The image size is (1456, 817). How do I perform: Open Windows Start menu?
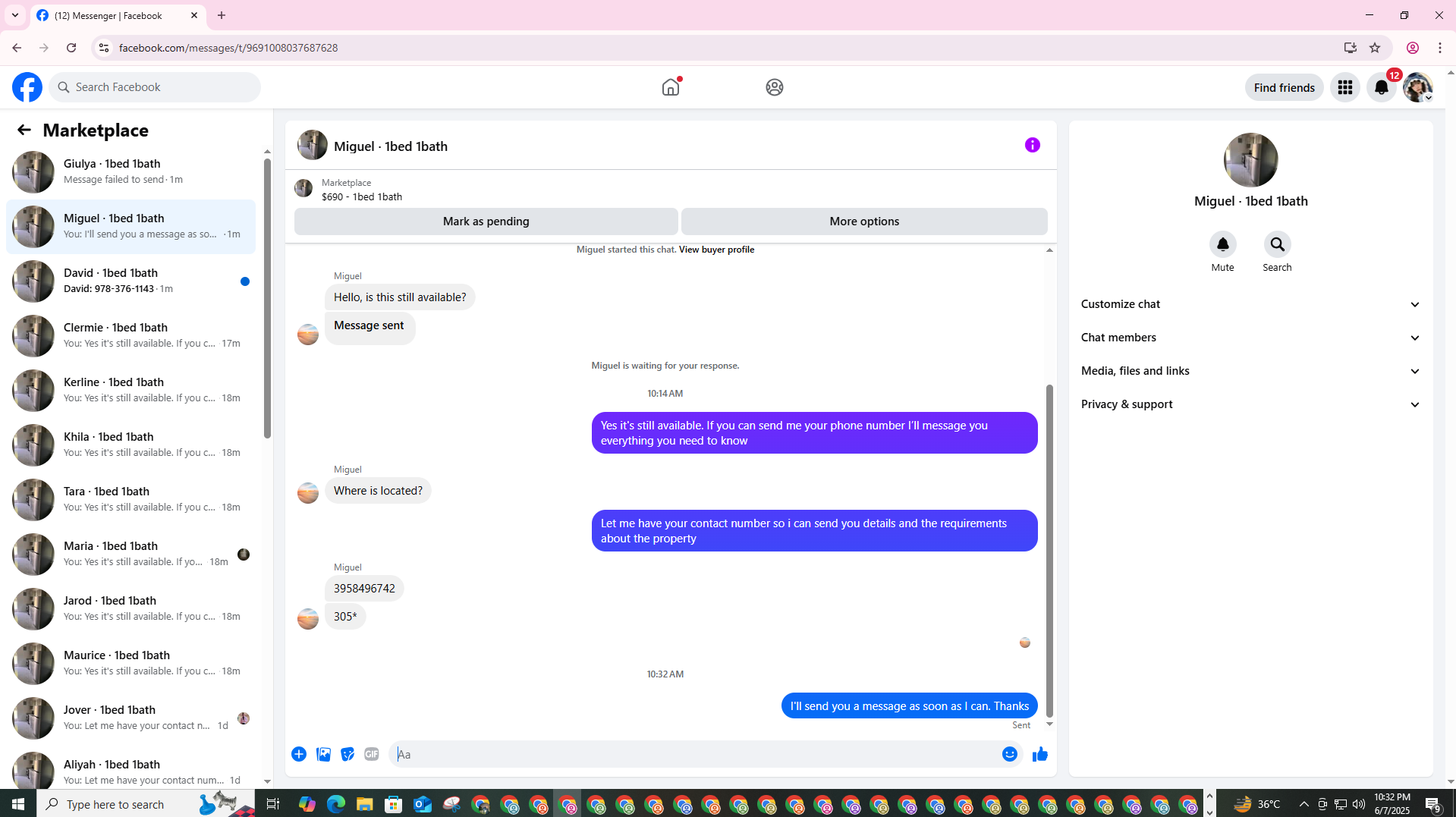point(18,804)
